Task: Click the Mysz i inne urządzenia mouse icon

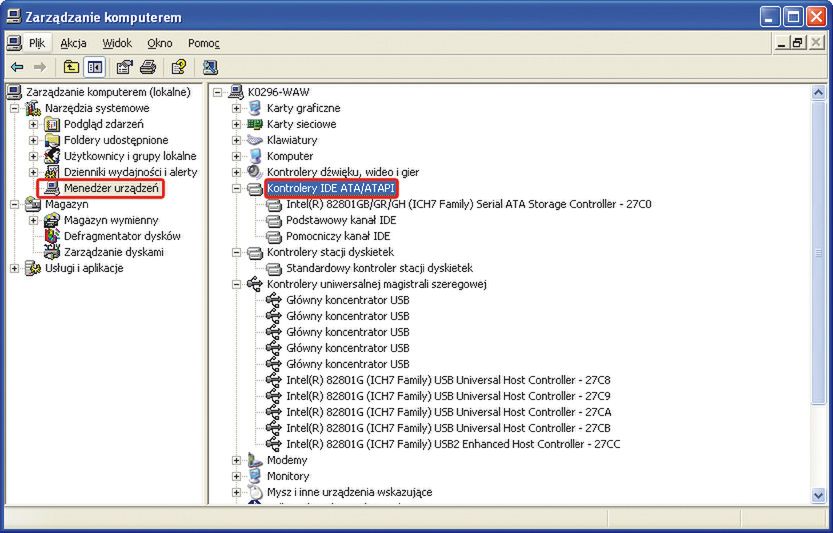Action: (256, 492)
